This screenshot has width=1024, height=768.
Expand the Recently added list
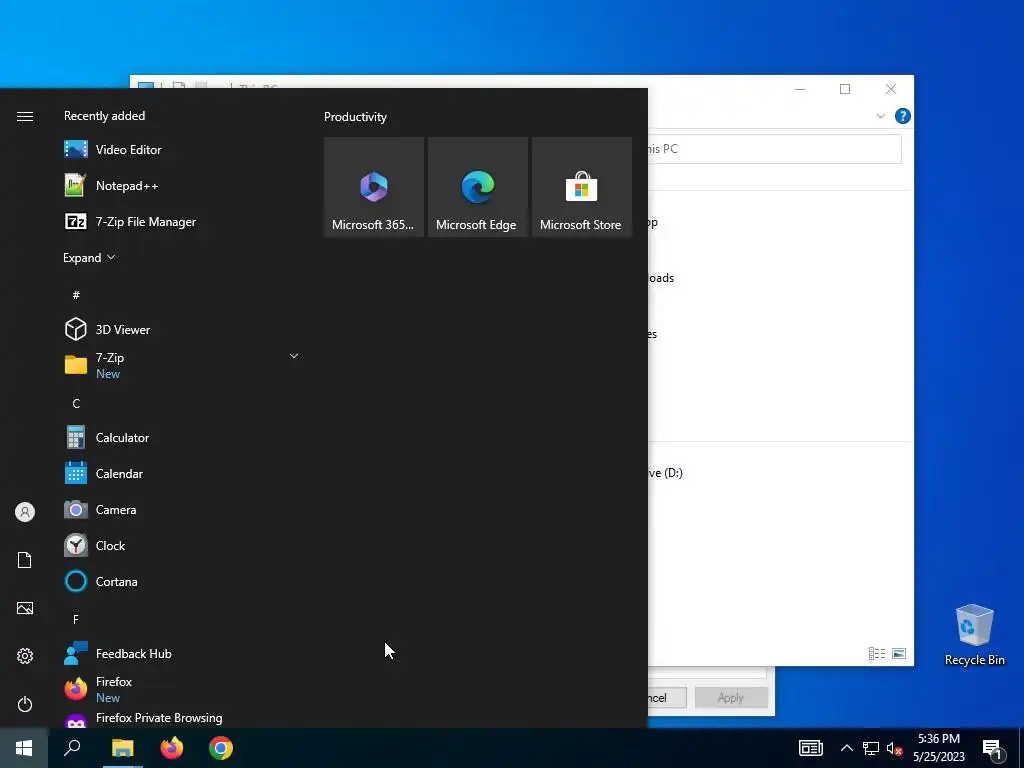pos(89,258)
